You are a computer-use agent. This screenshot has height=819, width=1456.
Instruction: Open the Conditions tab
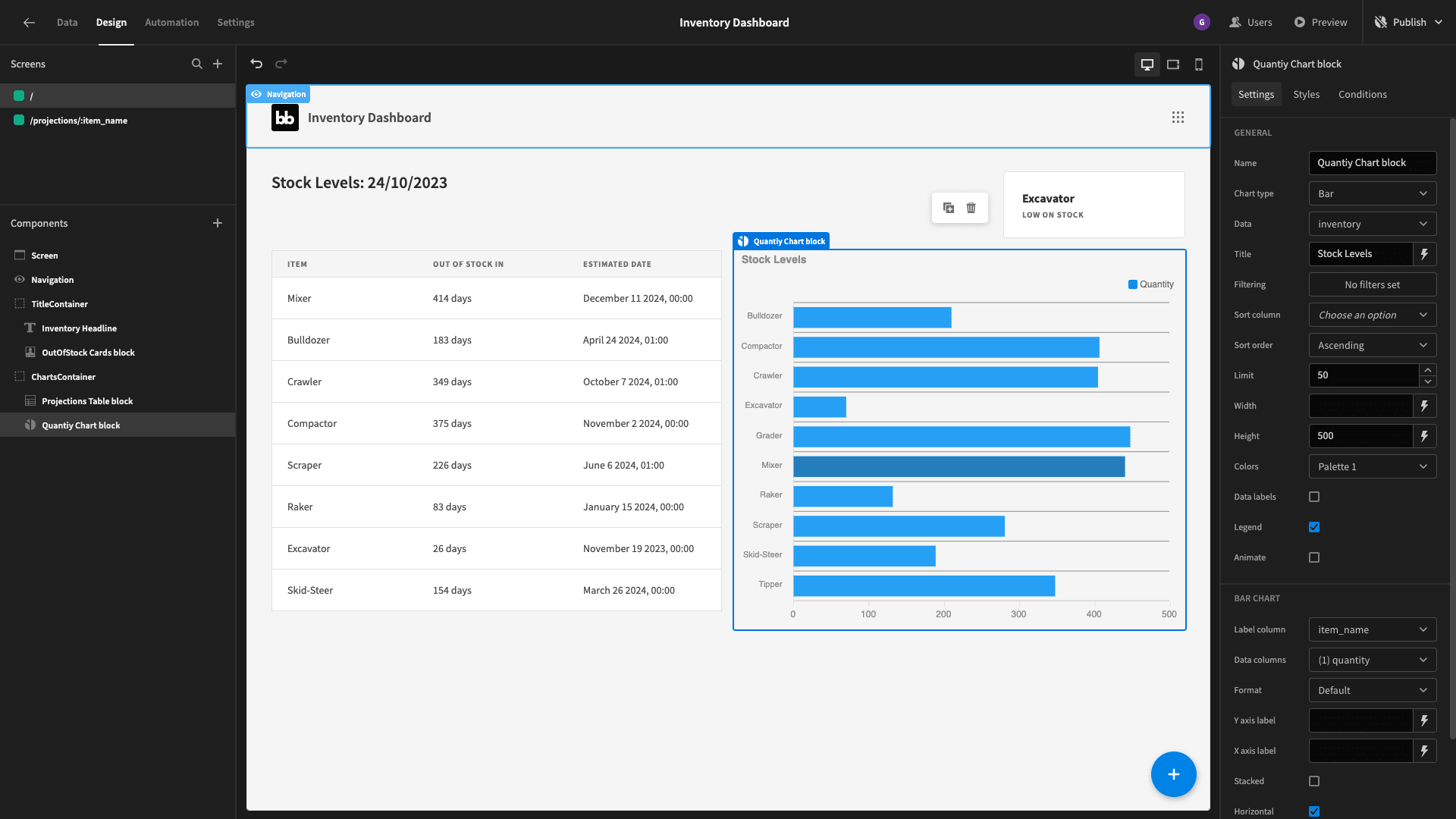(x=1363, y=95)
